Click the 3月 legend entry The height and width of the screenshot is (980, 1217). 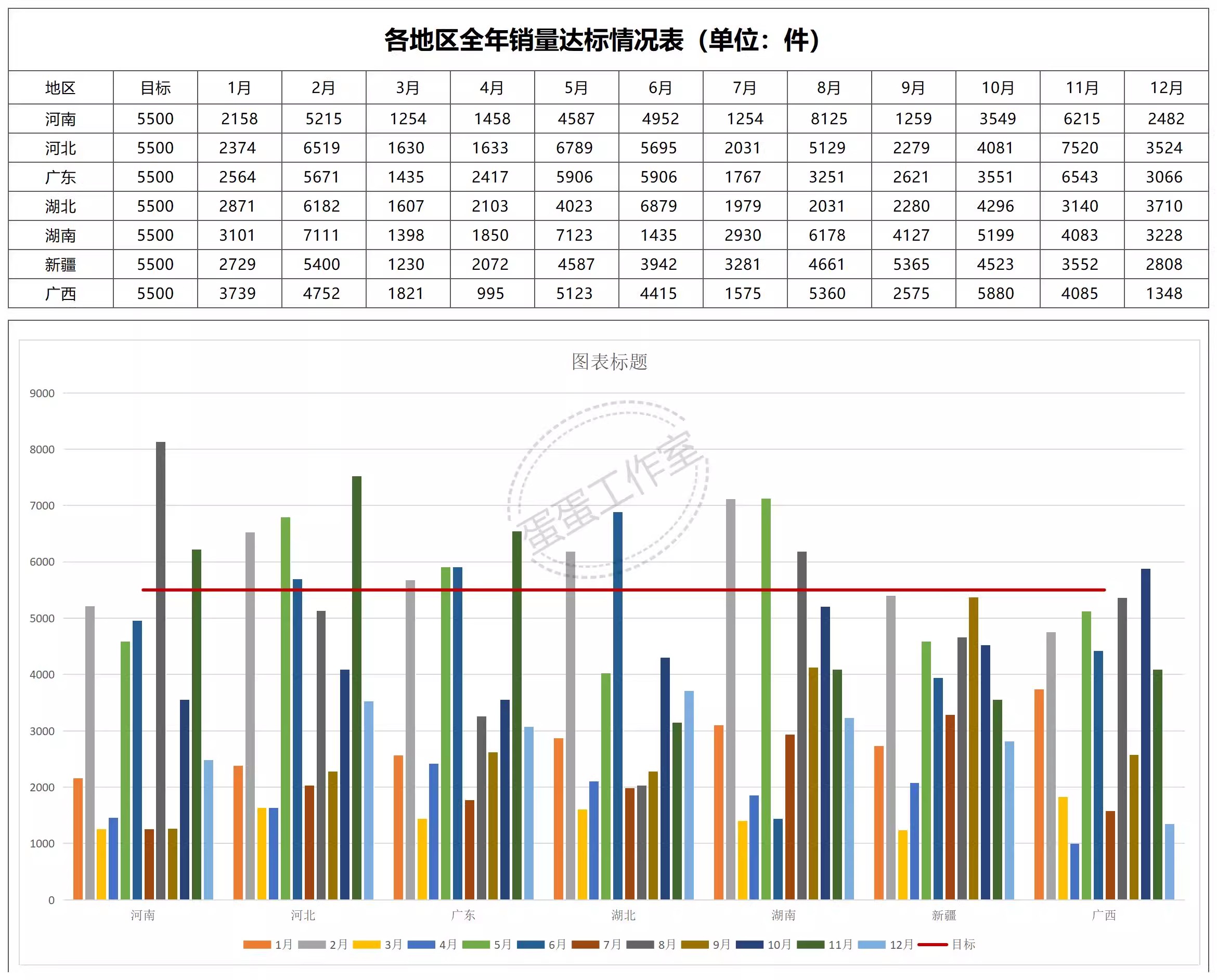(378, 945)
